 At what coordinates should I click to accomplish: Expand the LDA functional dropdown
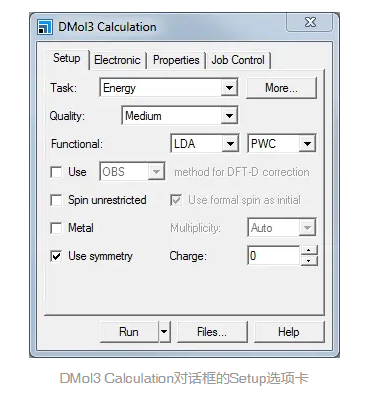click(x=230, y=144)
